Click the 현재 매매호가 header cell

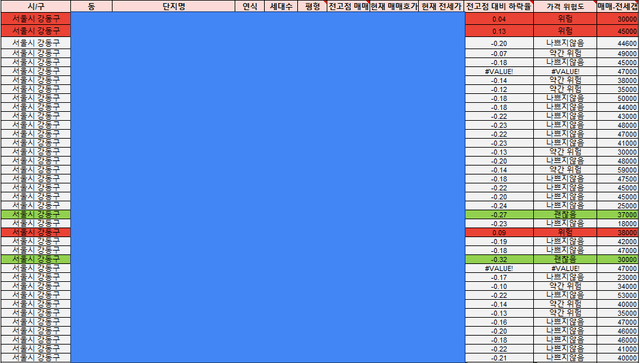coord(394,6)
